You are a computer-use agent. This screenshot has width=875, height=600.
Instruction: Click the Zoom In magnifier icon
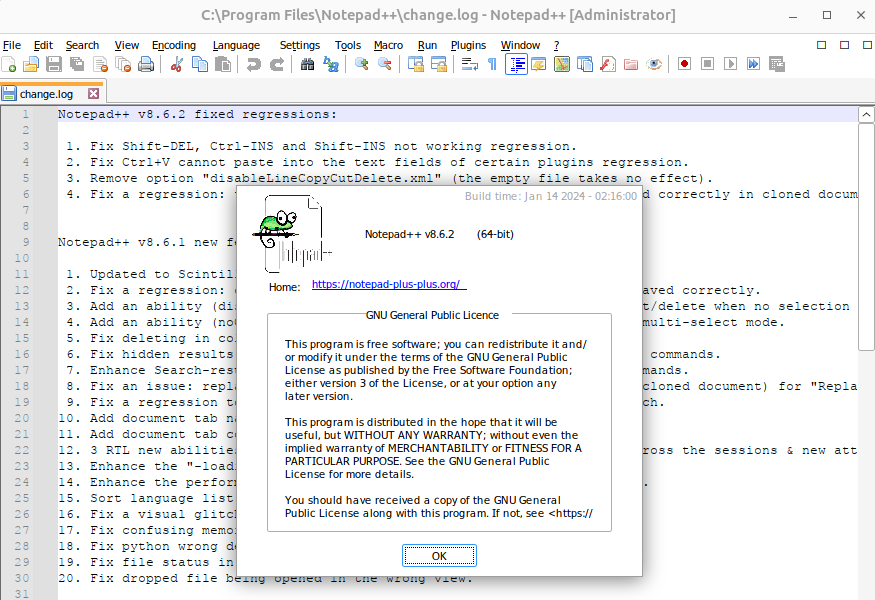(x=361, y=64)
